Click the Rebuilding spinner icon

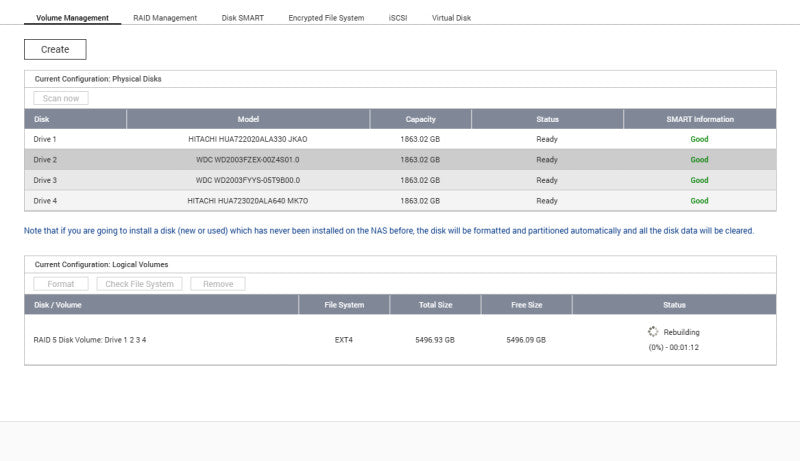(x=653, y=331)
